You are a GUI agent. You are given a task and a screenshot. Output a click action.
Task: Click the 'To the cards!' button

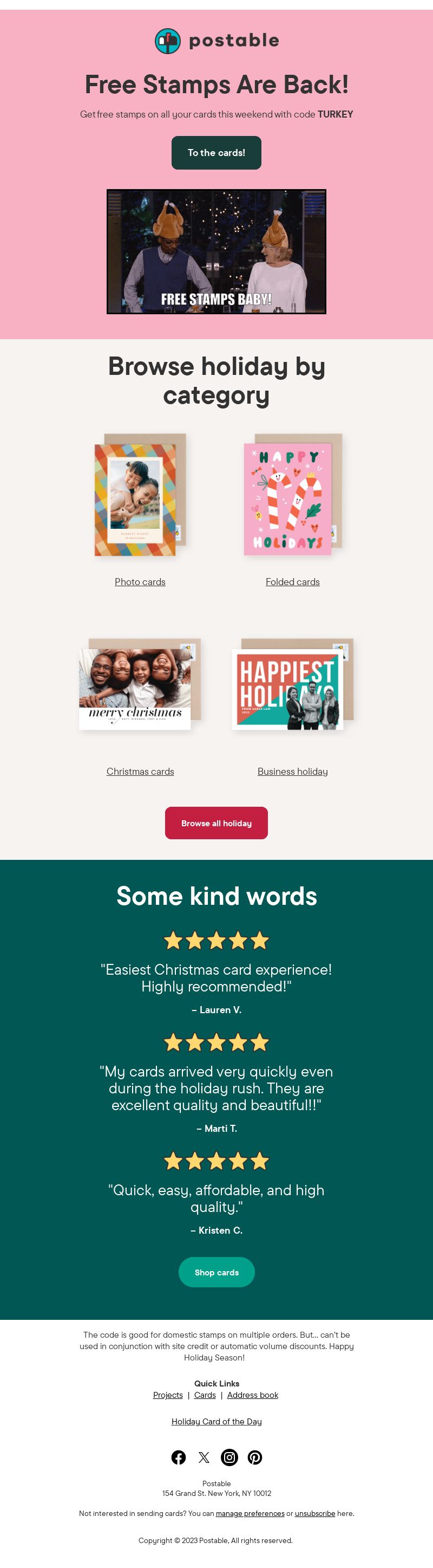216,153
